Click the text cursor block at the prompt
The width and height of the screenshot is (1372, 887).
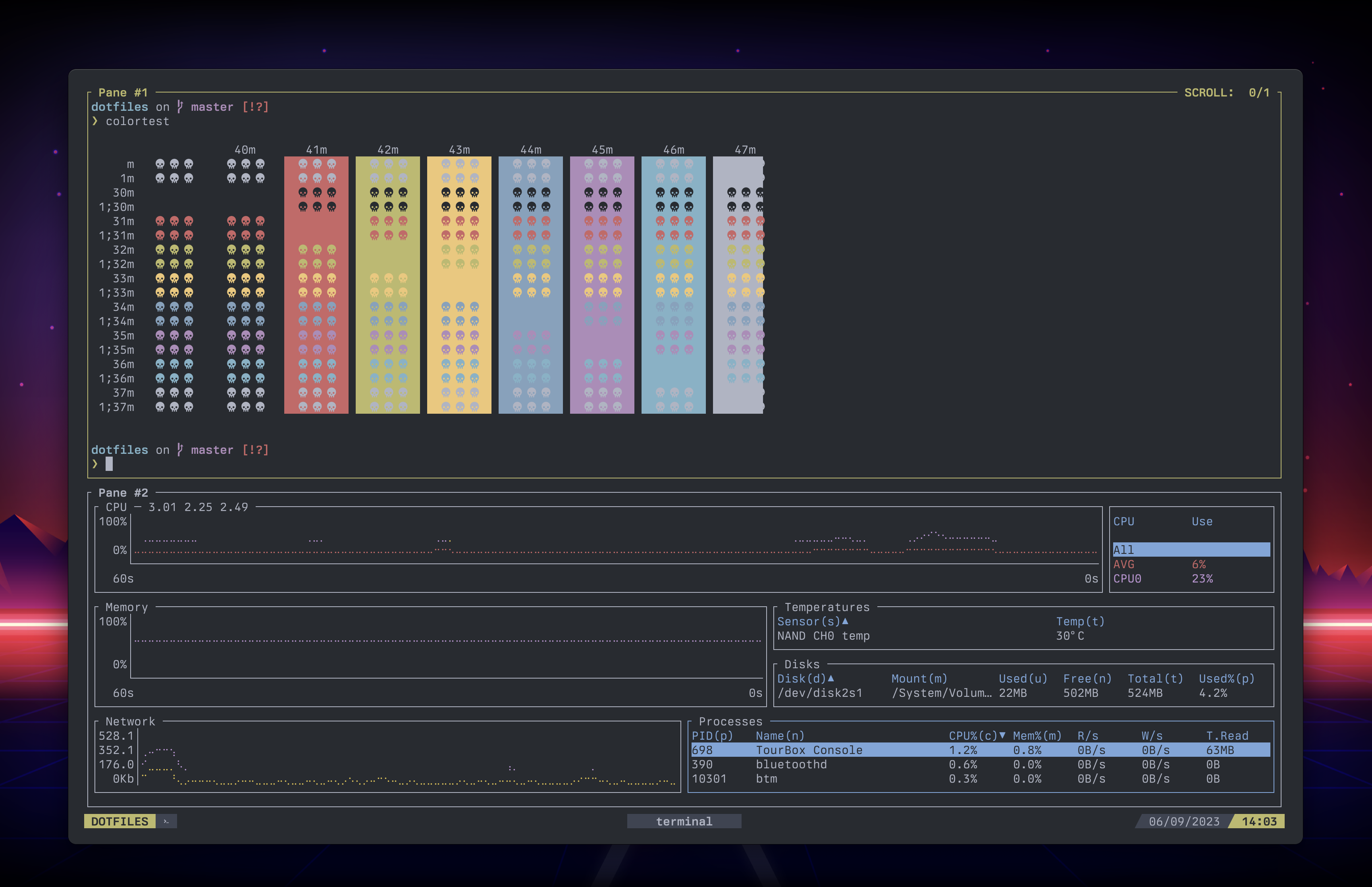109,464
